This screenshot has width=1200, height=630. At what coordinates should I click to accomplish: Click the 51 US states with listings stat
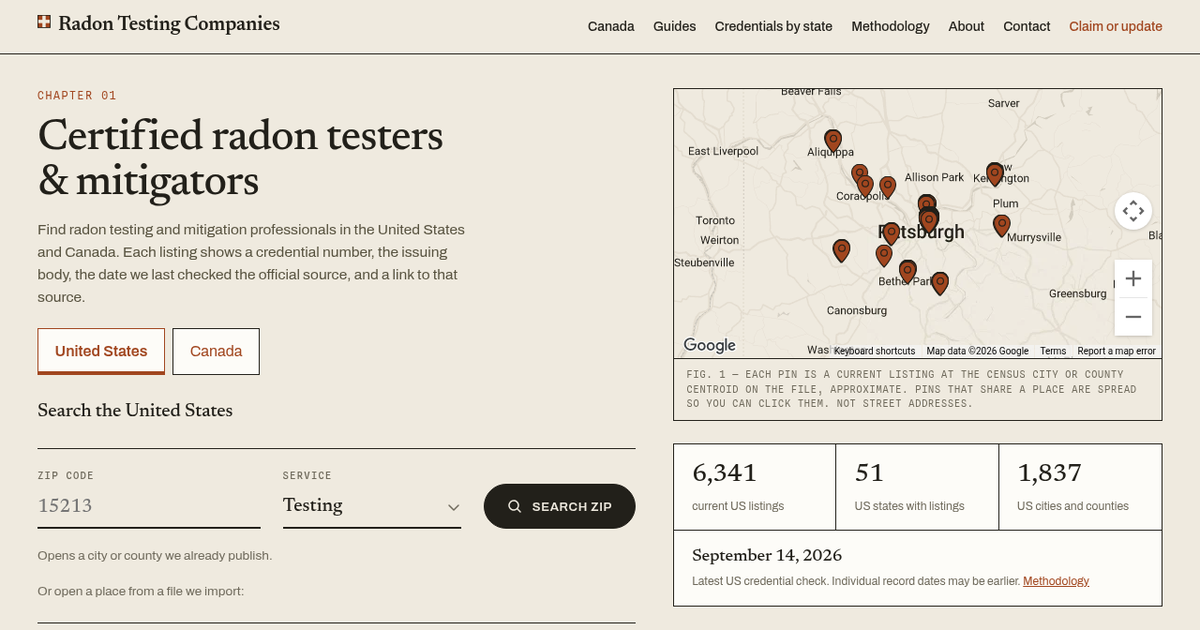pyautogui.click(x=917, y=486)
